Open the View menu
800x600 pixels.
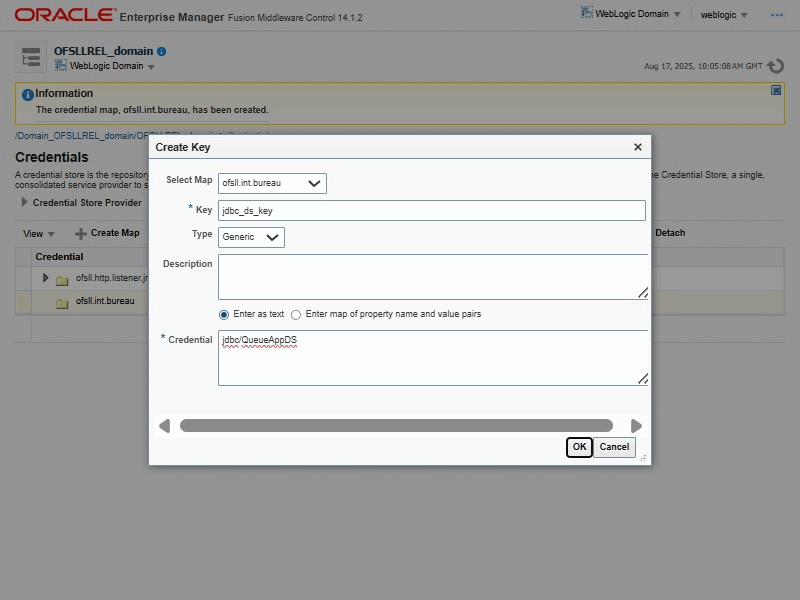(x=38, y=234)
